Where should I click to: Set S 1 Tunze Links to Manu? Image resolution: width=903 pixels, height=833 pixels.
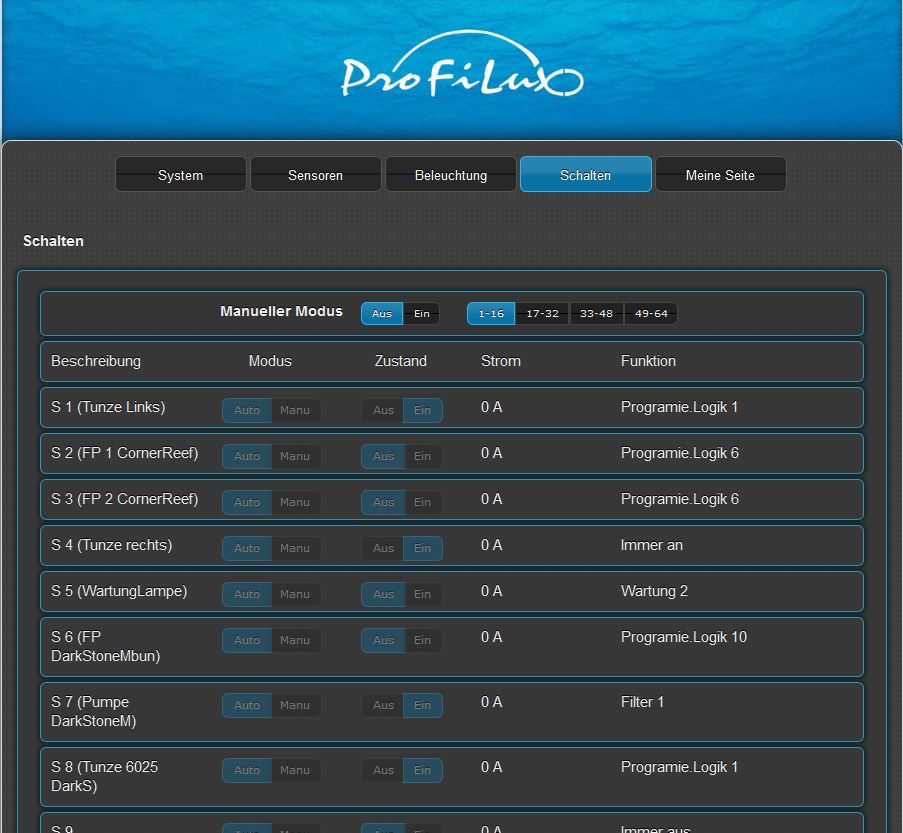click(295, 410)
